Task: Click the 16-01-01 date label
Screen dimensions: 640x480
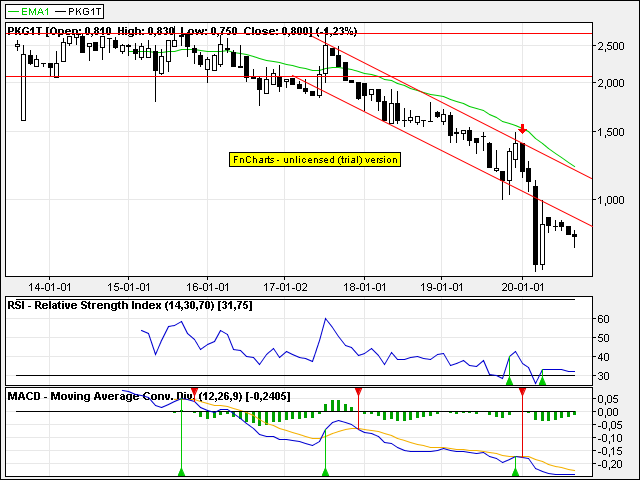Action: pyautogui.click(x=208, y=287)
